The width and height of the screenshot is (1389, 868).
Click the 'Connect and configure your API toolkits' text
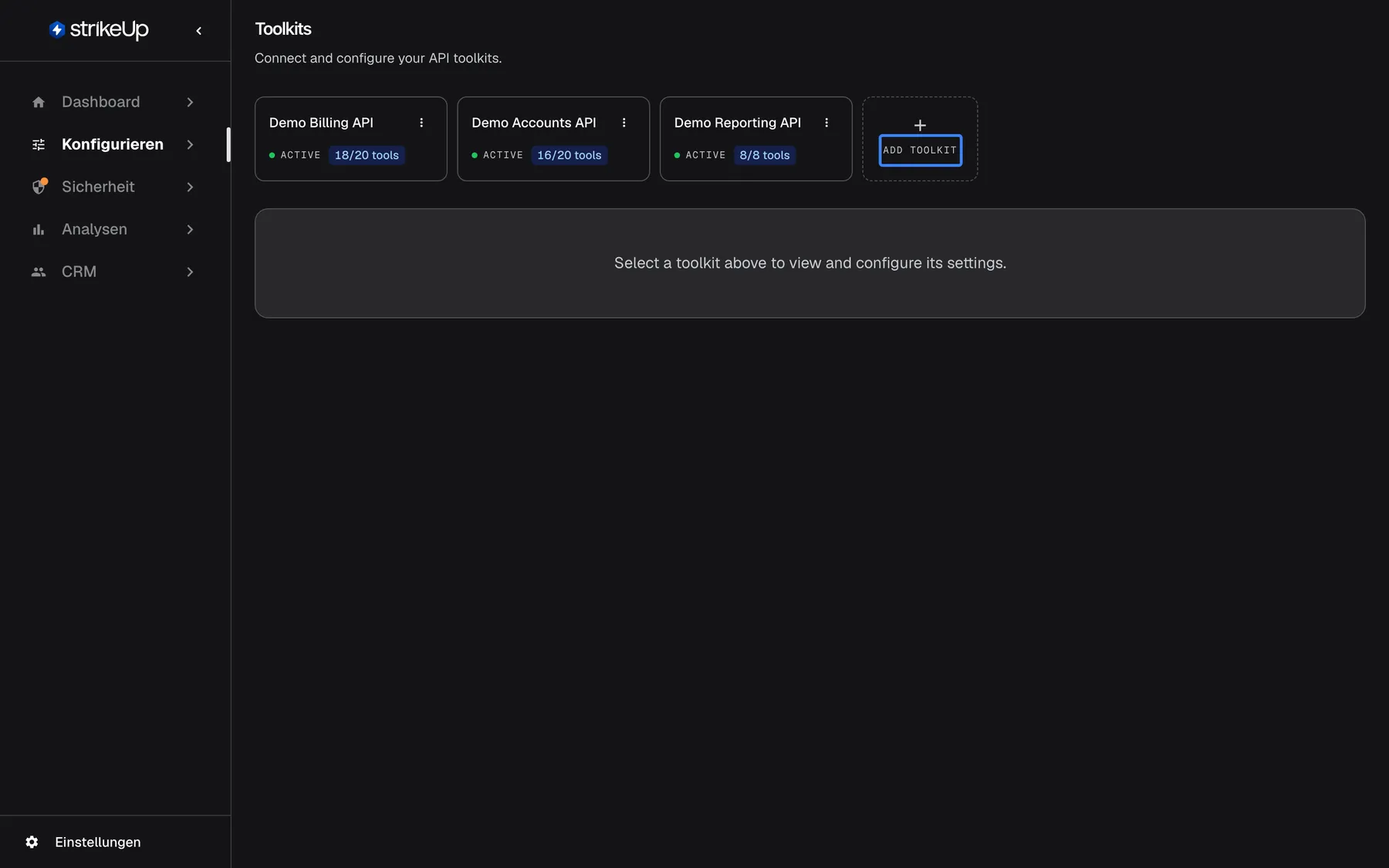(378, 58)
